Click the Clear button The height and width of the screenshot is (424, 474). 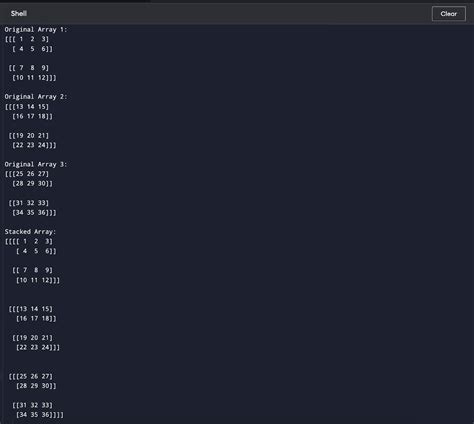click(x=448, y=14)
